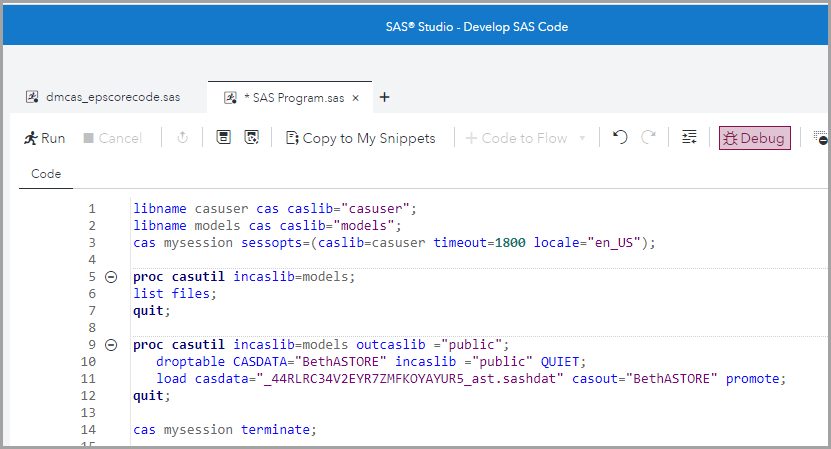Click 'outcaslib' option on line 9
Viewport: 831px width, 449px height.
(391, 345)
